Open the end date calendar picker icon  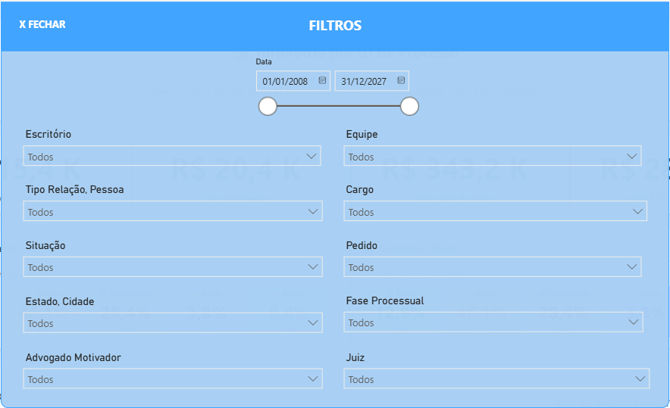pos(401,81)
